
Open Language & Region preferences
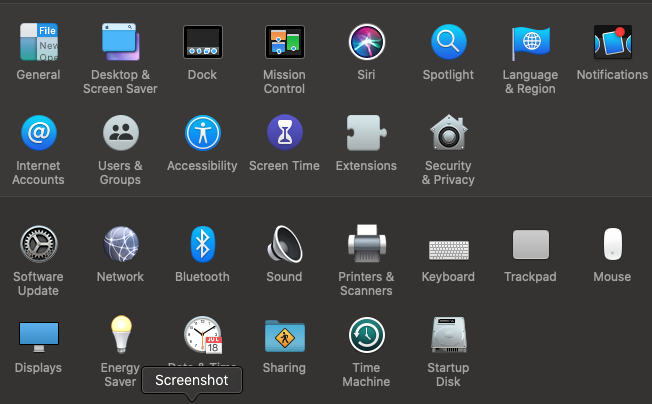pyautogui.click(x=531, y=43)
